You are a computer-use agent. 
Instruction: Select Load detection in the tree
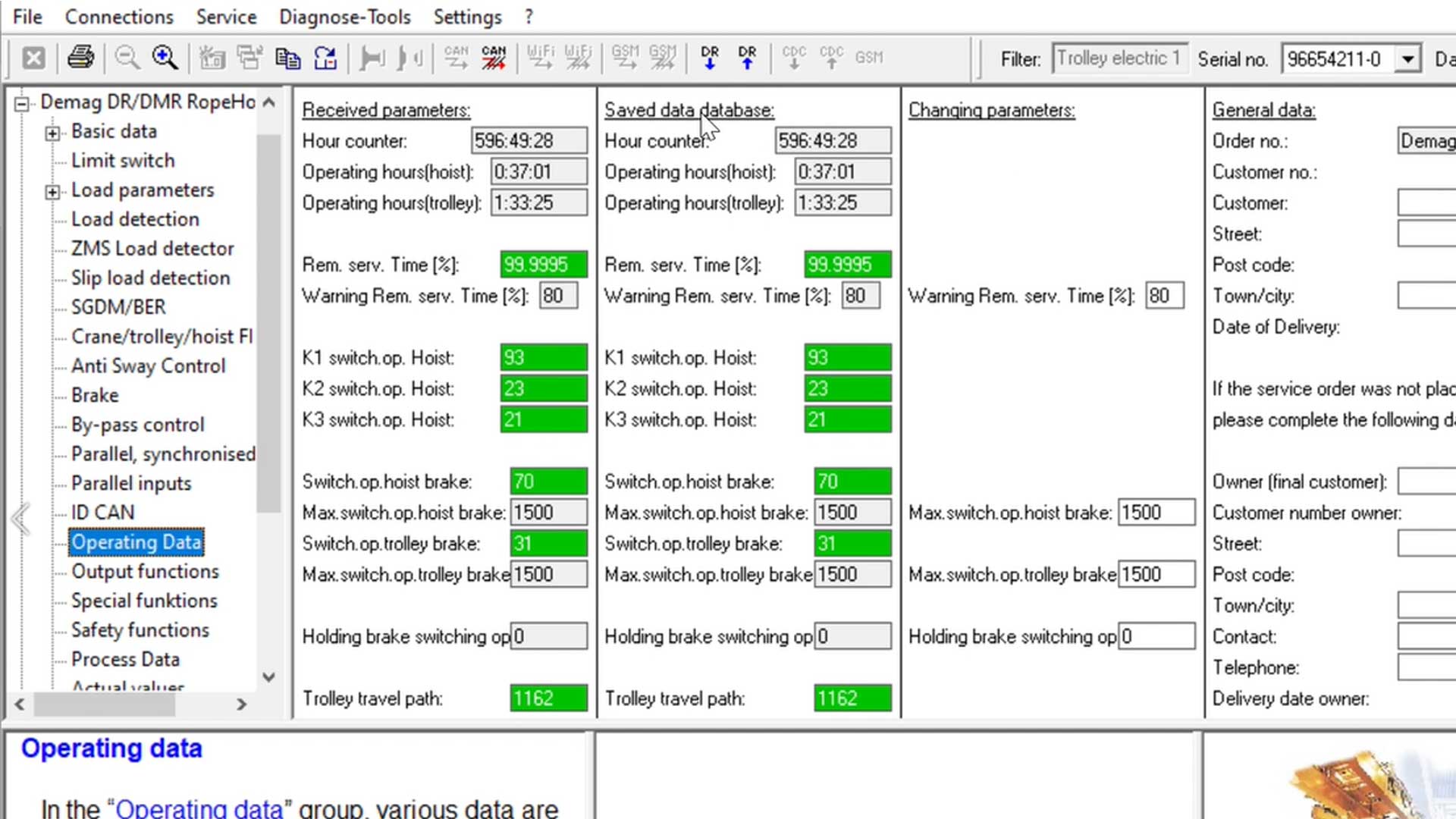(135, 219)
